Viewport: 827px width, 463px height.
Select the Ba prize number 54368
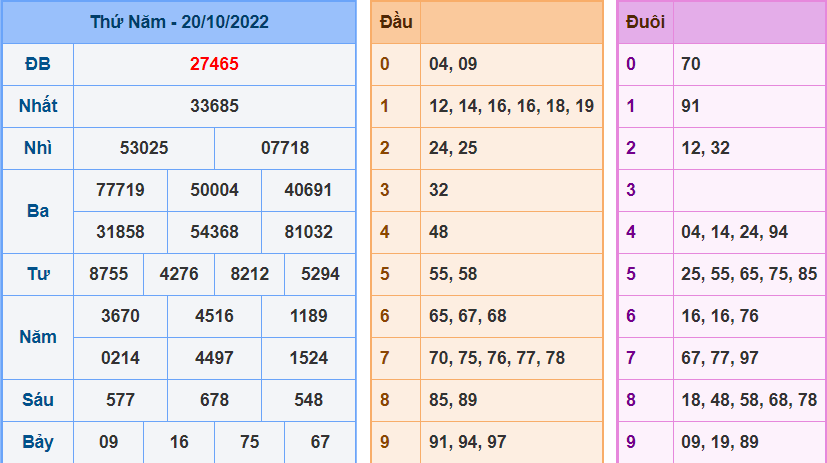(214, 232)
